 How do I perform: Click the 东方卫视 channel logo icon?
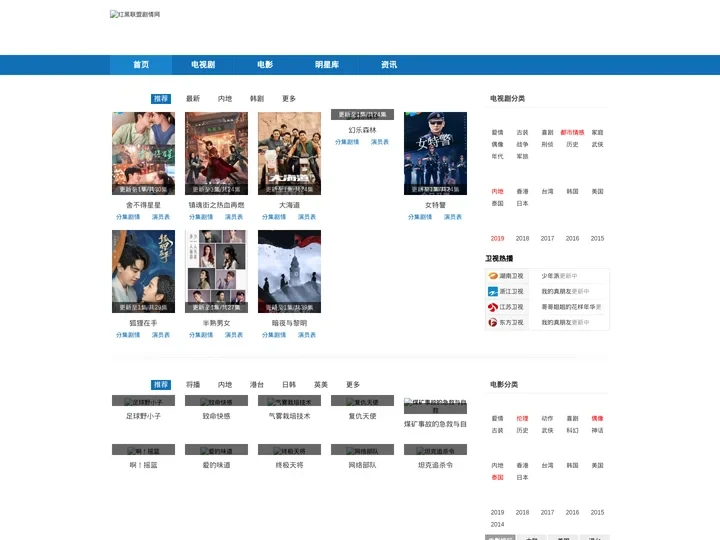[x=493, y=323]
